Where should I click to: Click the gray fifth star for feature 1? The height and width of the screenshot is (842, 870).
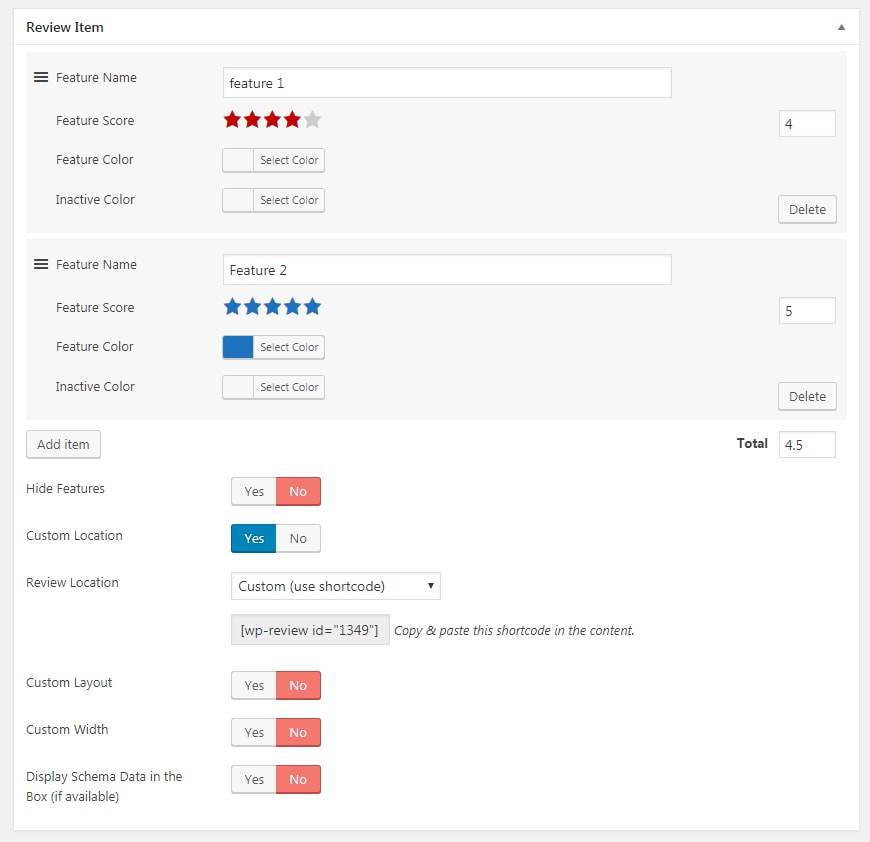tap(312, 119)
